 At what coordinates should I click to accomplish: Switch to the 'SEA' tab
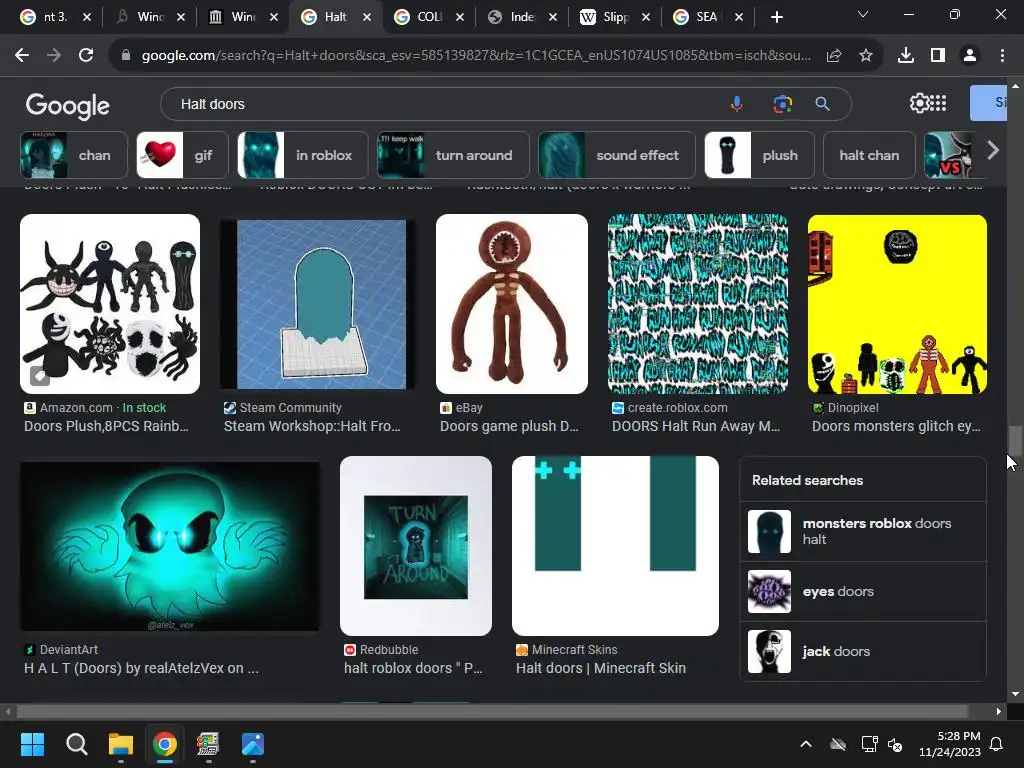coord(708,17)
